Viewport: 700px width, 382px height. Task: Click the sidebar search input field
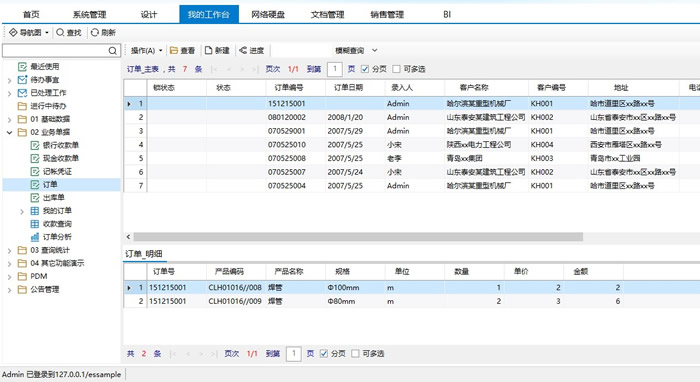[56, 51]
